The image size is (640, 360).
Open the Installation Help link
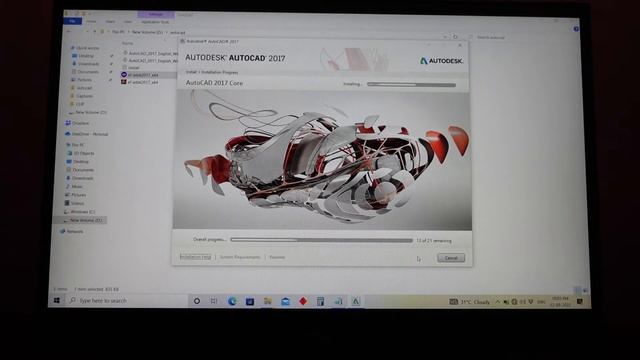pos(196,257)
